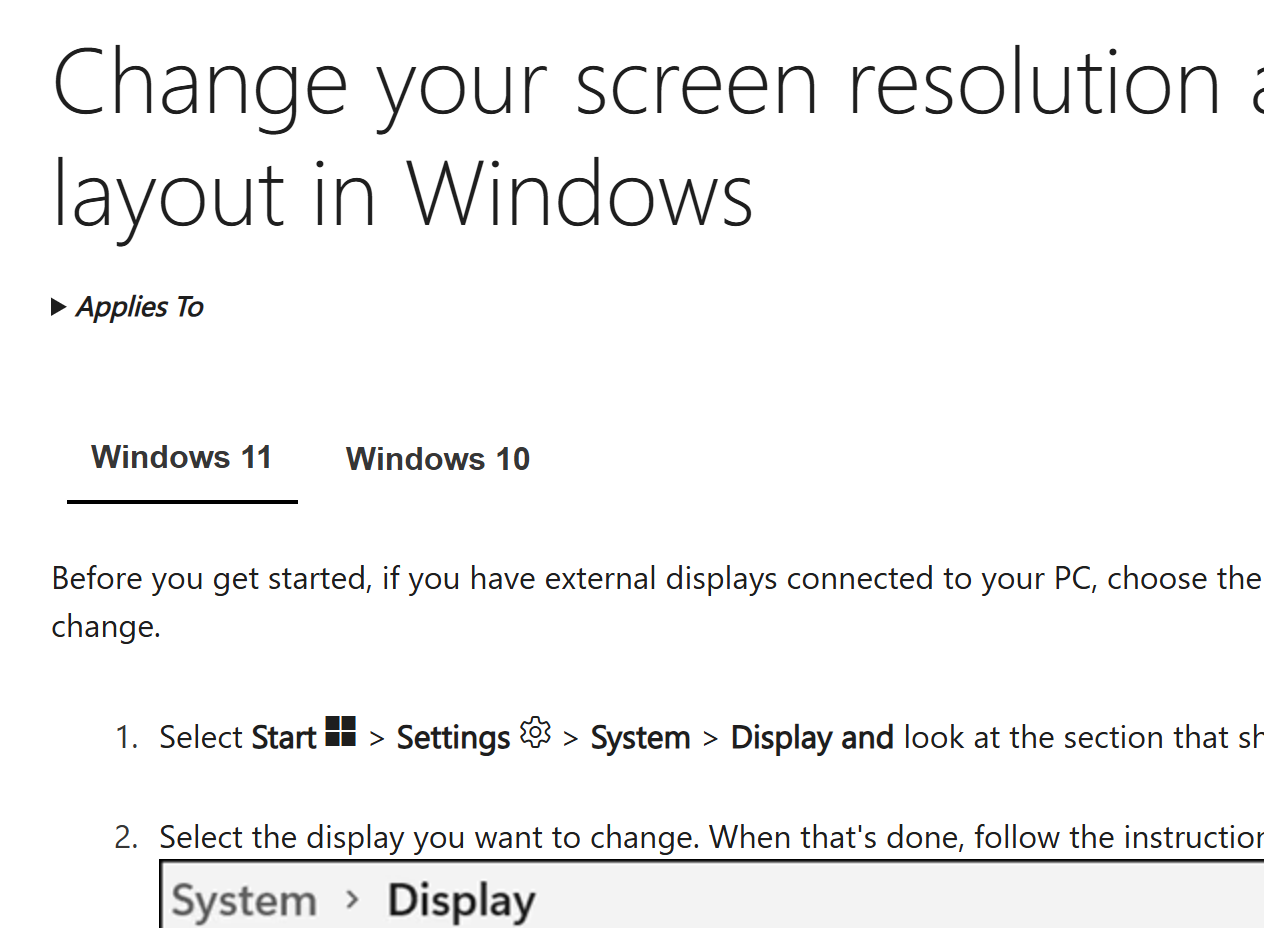This screenshot has width=1264, height=928.
Task: Click the bold 'System' label in step 1
Action: 640,737
